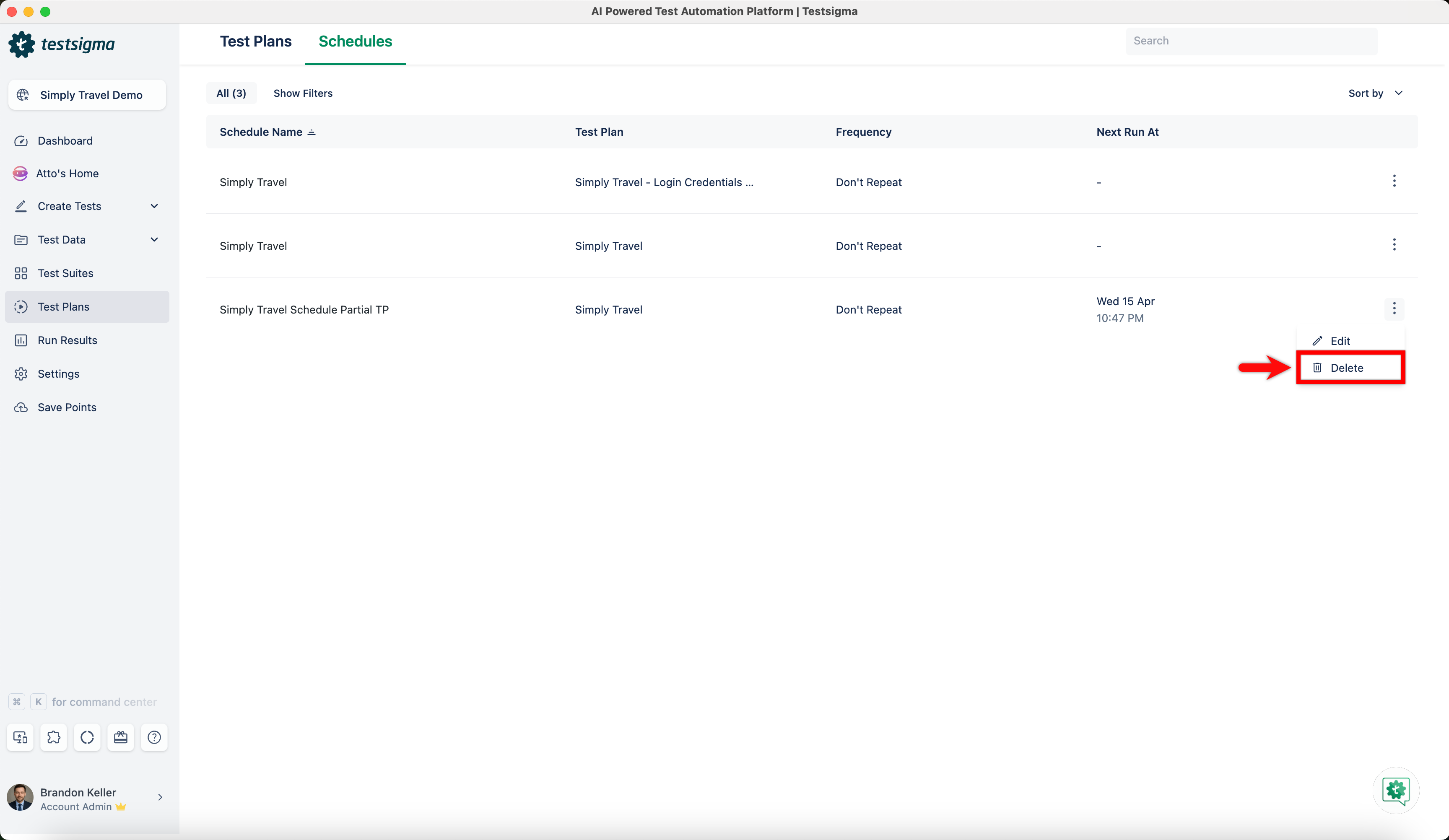Click the "for command center" hint text
The width and height of the screenshot is (1449, 840).
(x=104, y=702)
